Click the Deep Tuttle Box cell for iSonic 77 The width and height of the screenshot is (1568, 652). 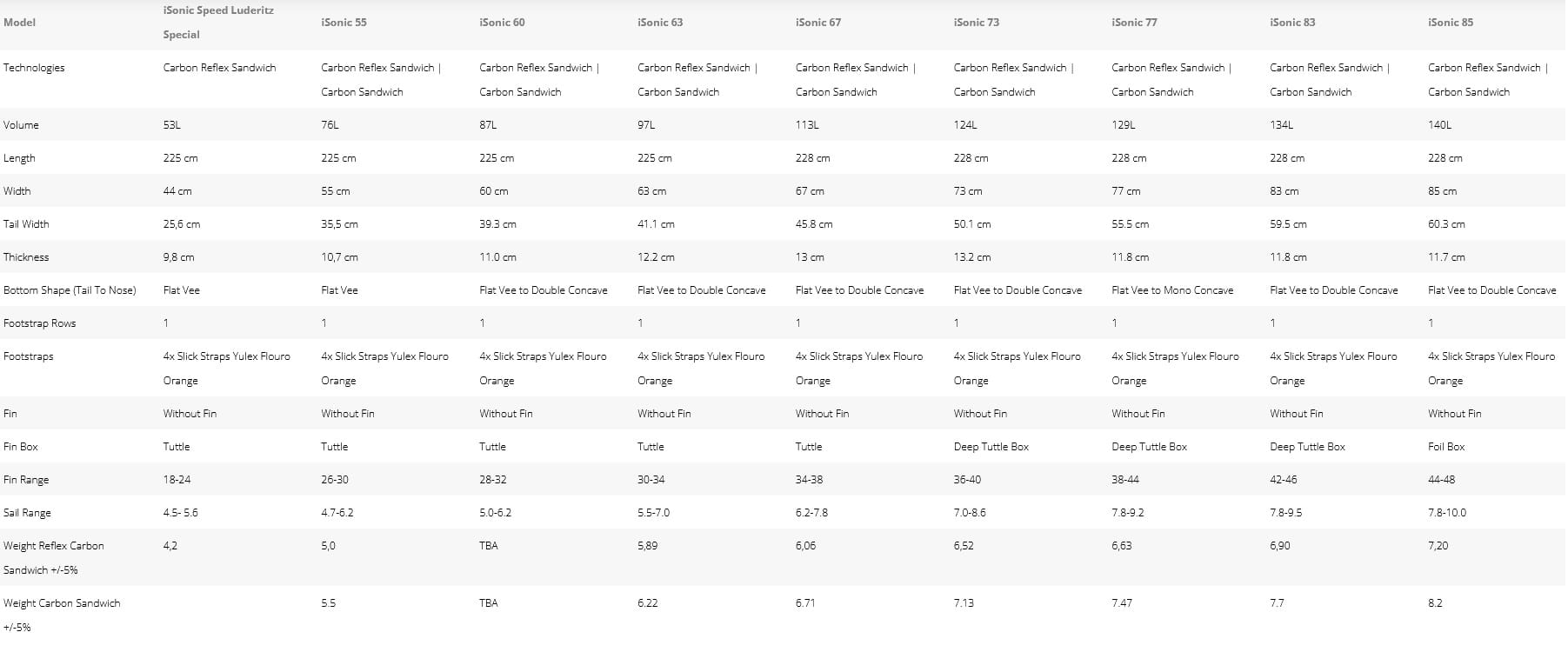coord(1149,447)
